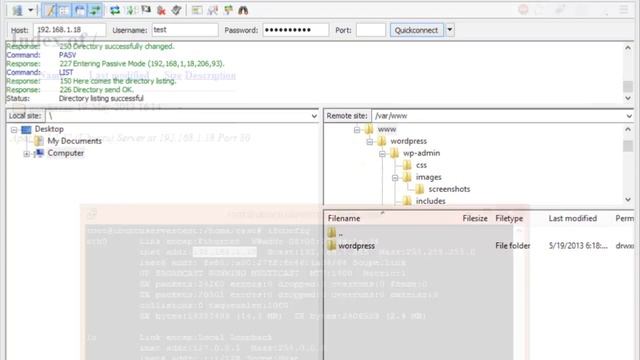
Task: Toggle the transfer queue display
Action: [95, 10]
